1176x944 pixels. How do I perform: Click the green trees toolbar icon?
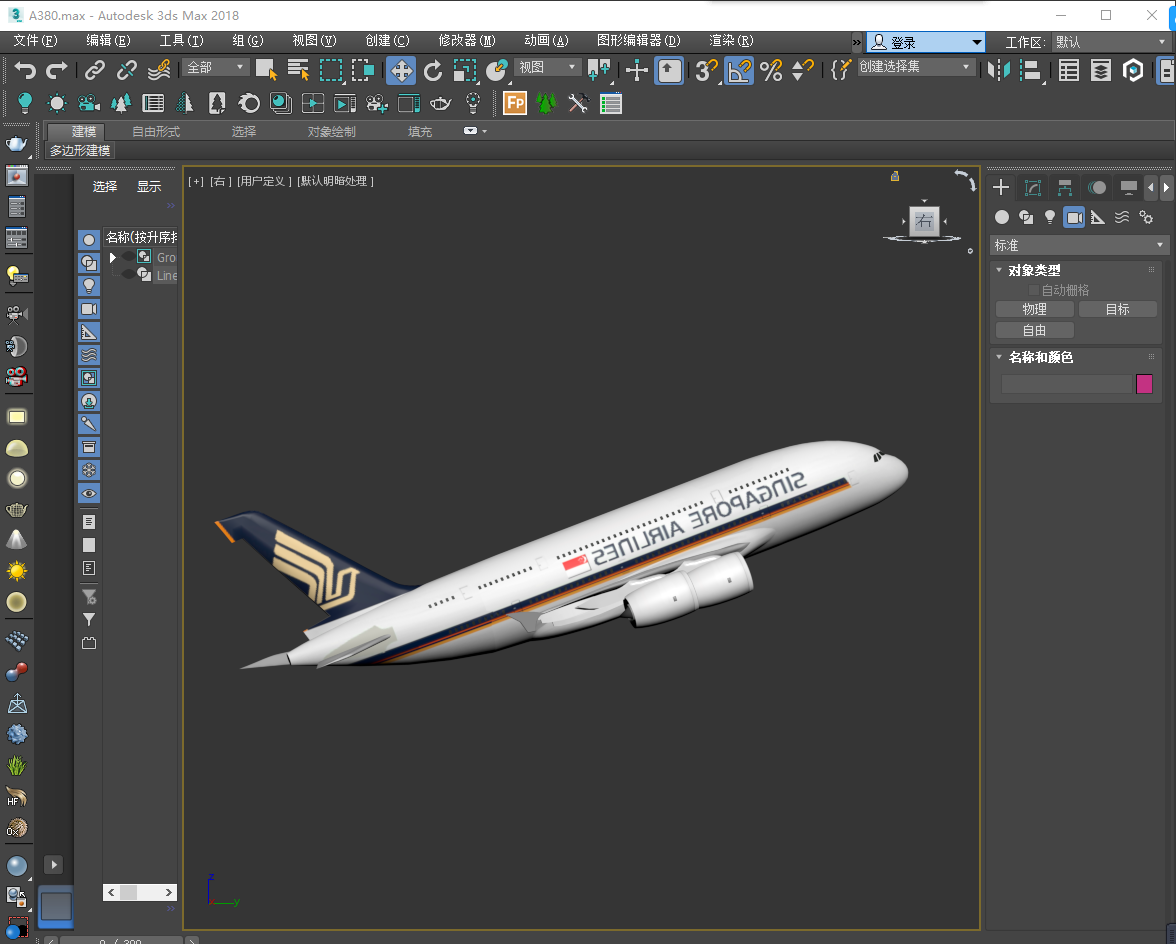[546, 103]
